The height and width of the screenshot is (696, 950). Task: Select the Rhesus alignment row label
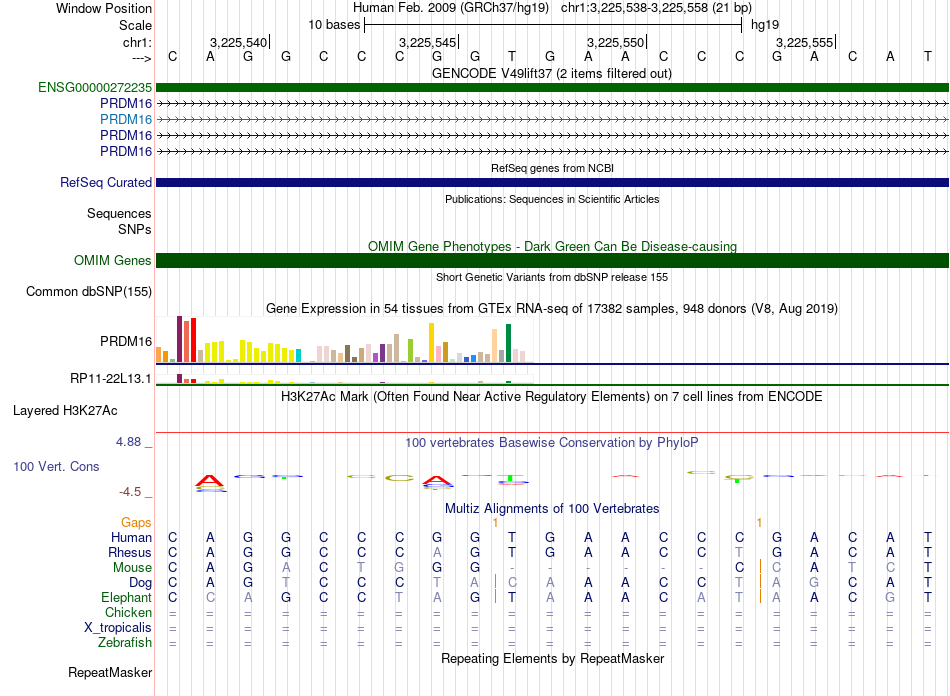click(x=130, y=552)
